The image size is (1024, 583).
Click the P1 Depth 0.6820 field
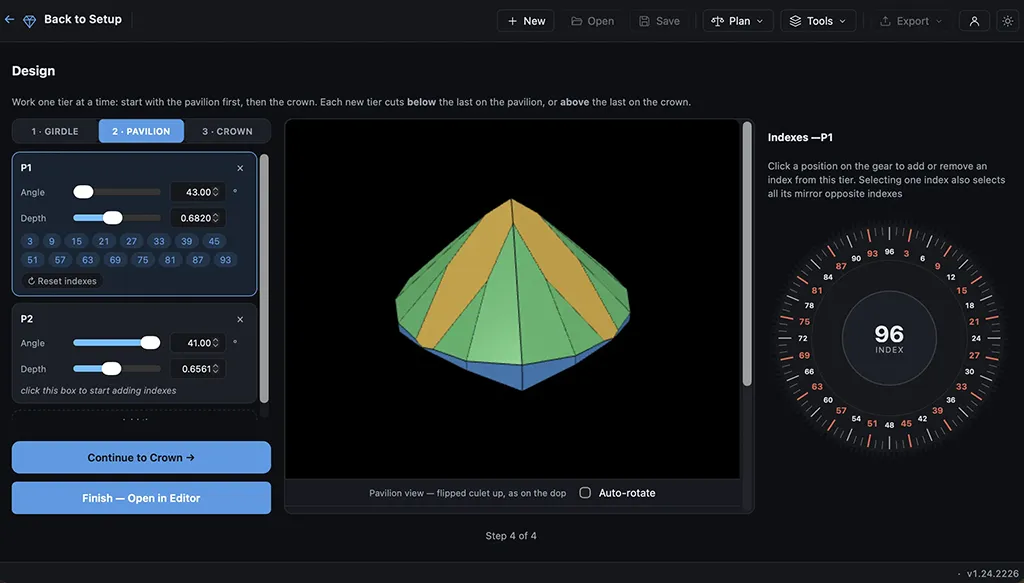(198, 218)
